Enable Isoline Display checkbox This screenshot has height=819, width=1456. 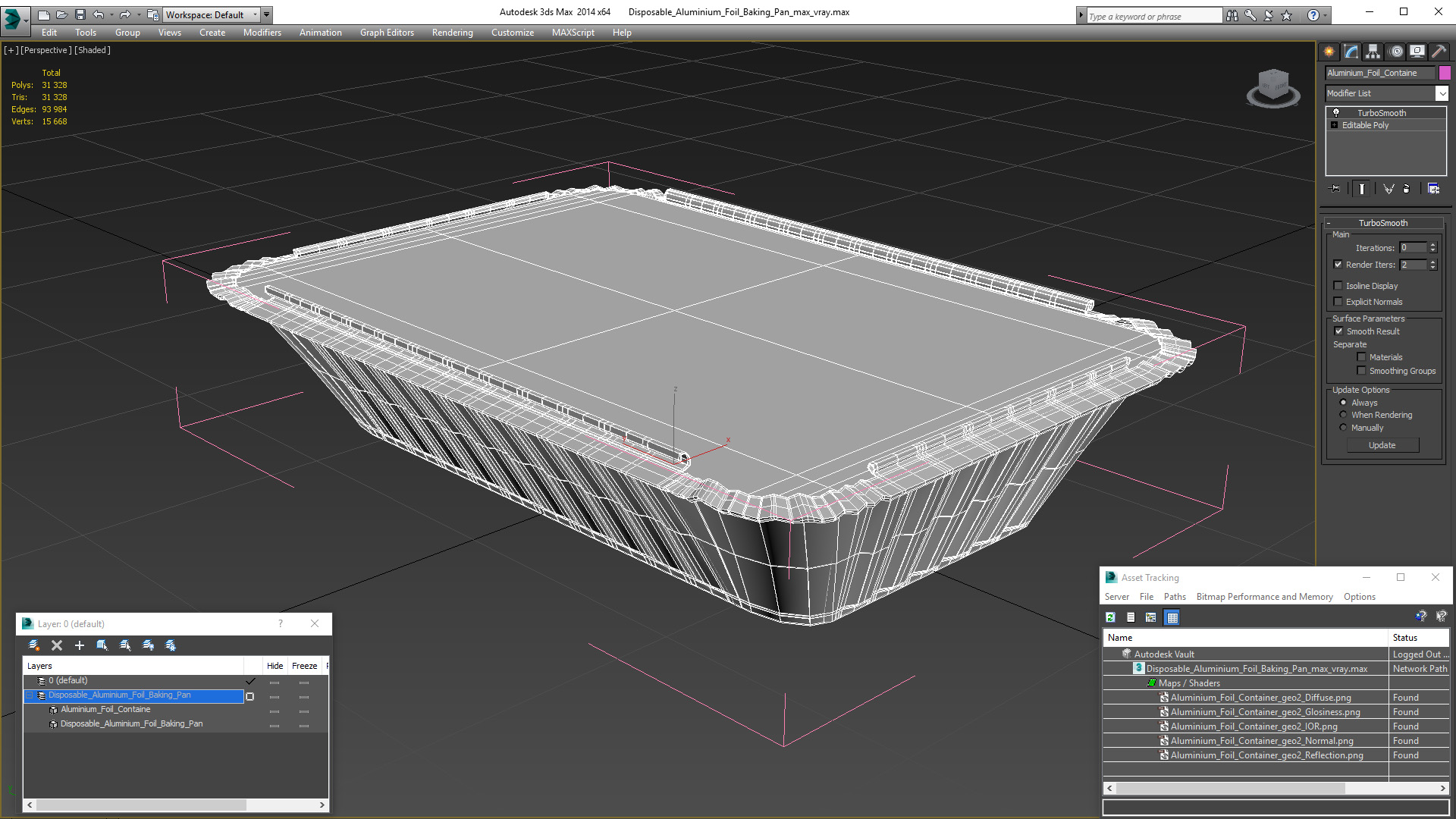1338,286
